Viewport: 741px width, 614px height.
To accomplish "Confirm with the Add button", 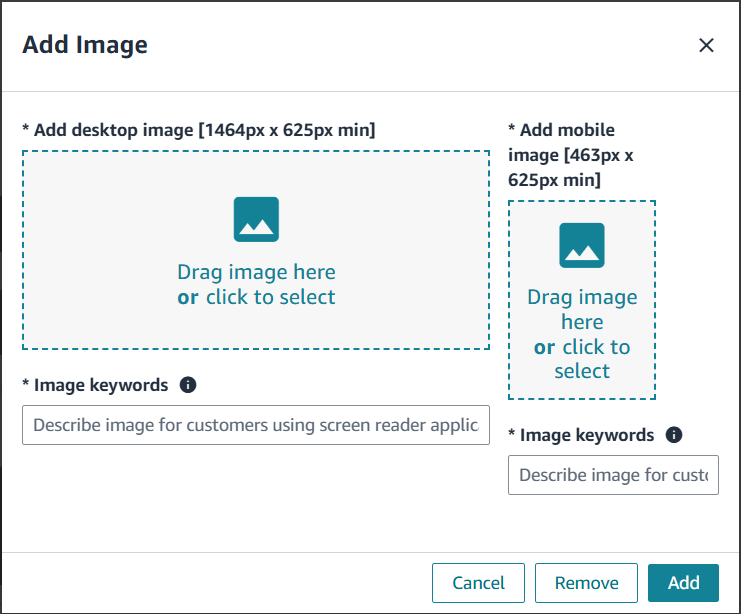I will click(x=683, y=583).
